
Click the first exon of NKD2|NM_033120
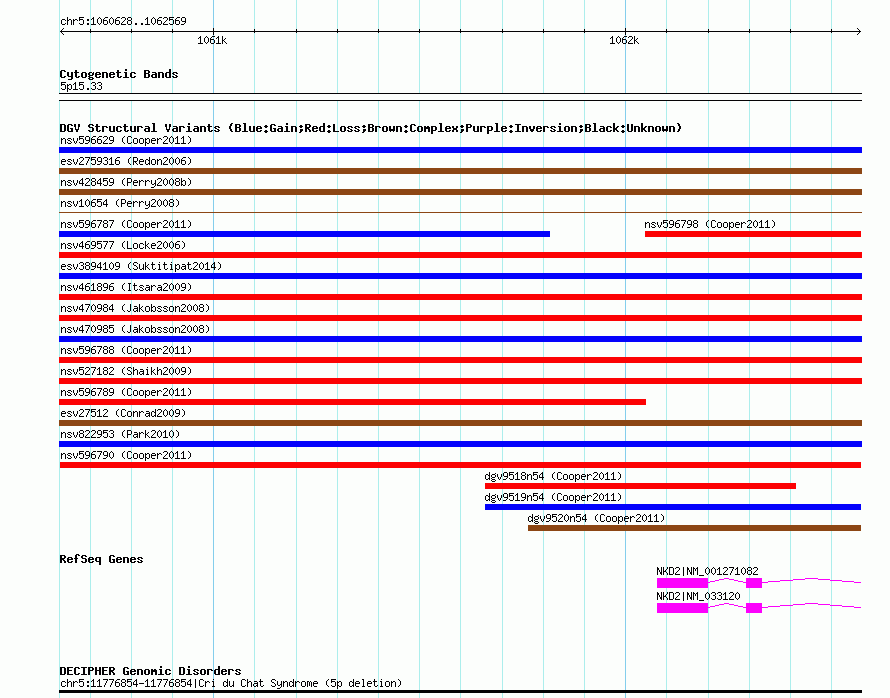(682, 608)
